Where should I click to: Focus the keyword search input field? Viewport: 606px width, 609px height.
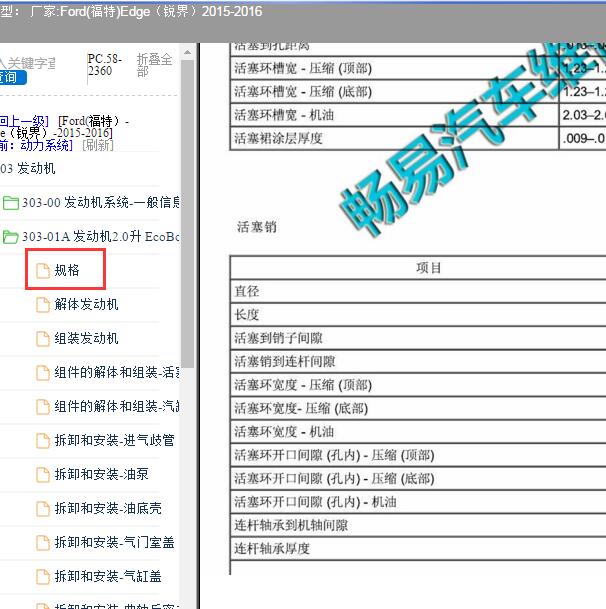(27, 63)
